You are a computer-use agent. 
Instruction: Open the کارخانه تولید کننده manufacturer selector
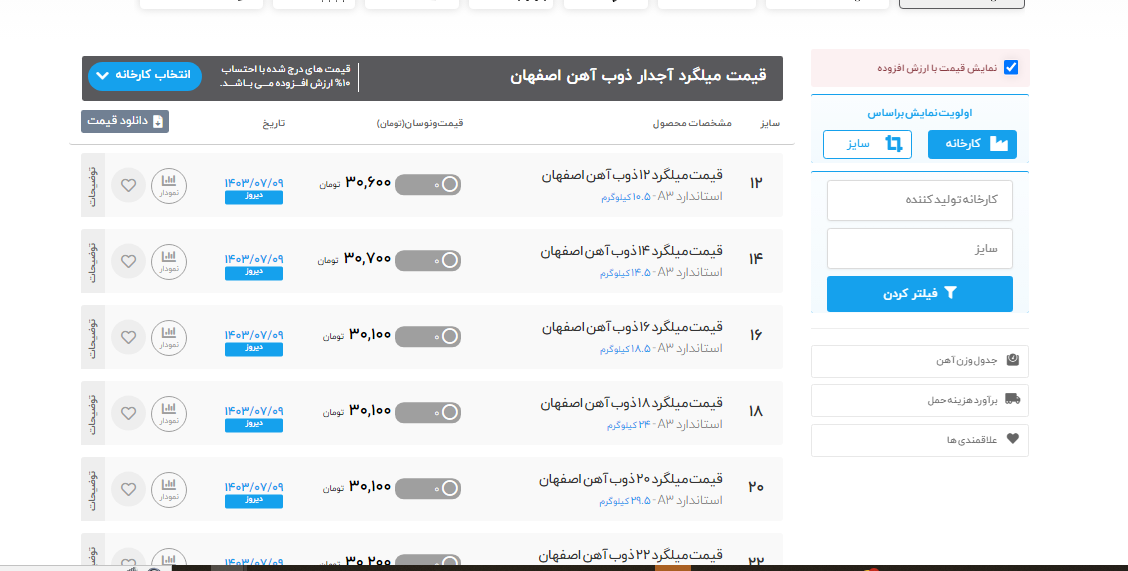click(x=919, y=200)
